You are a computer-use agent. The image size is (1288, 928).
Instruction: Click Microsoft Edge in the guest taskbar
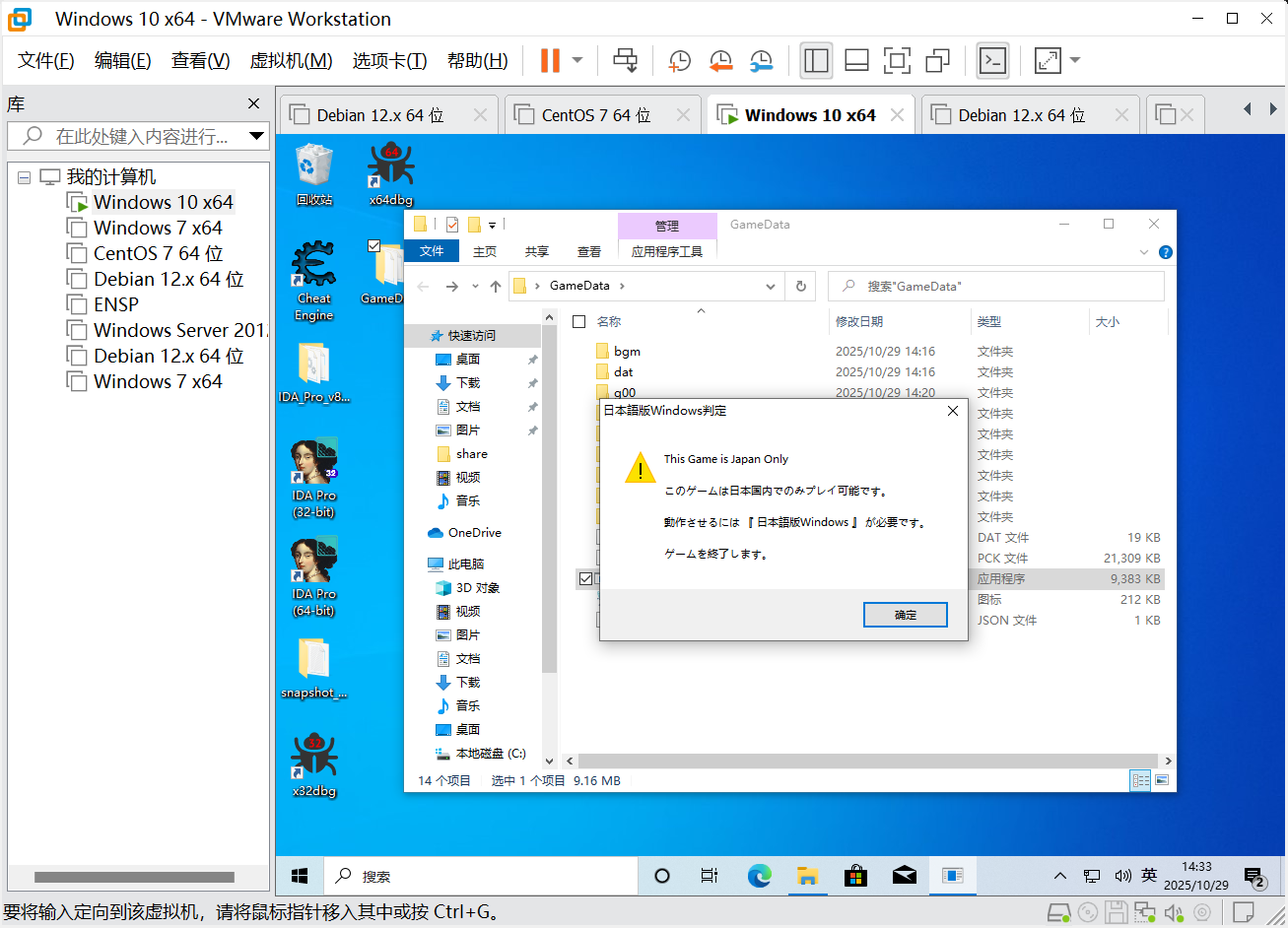pyautogui.click(x=759, y=875)
